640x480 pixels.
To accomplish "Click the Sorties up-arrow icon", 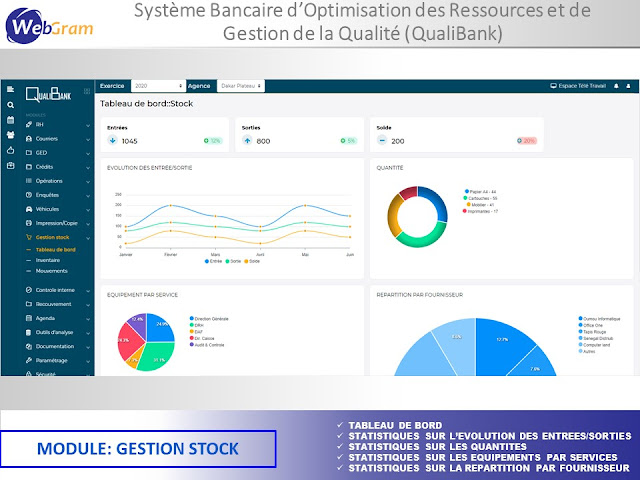I will point(247,140).
